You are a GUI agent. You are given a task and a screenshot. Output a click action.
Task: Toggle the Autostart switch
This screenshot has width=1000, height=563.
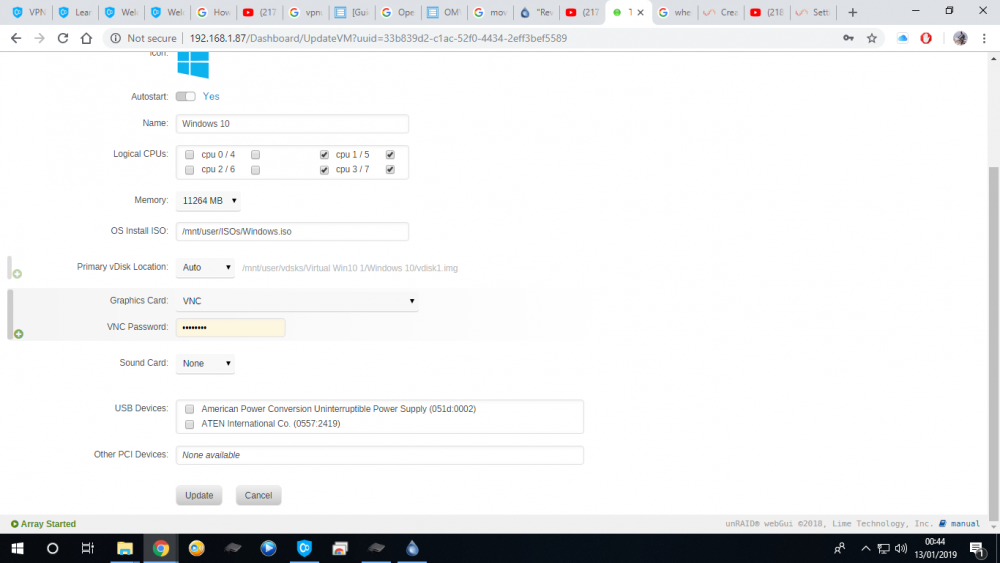coord(186,96)
